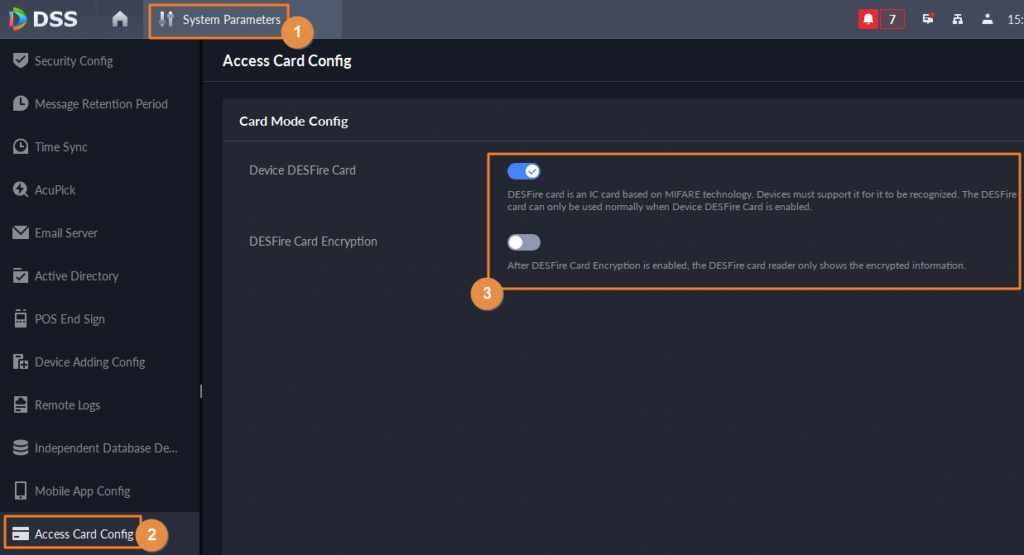
Task: Go to AcuPick settings
Action: (x=55, y=190)
